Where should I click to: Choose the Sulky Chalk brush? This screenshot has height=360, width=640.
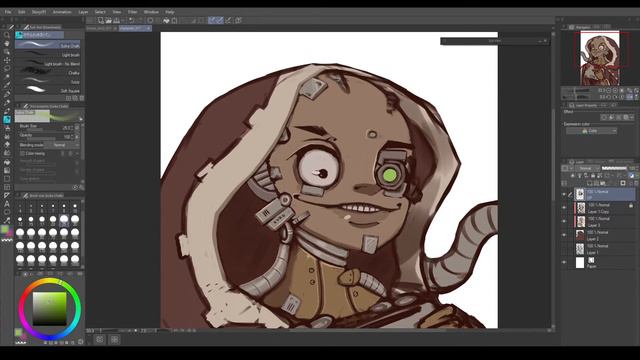(48, 45)
